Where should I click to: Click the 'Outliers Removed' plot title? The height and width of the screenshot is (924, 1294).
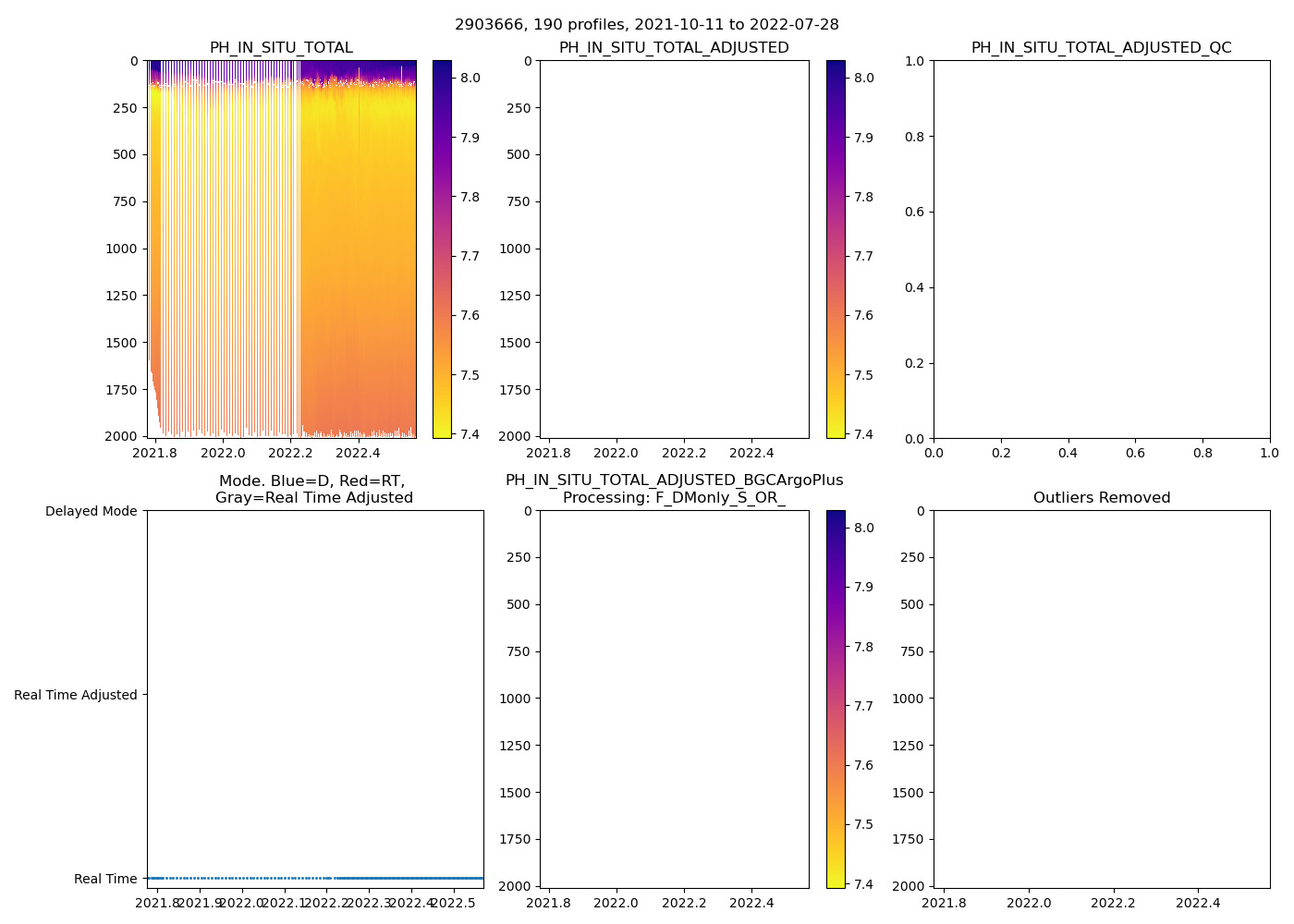click(1101, 498)
